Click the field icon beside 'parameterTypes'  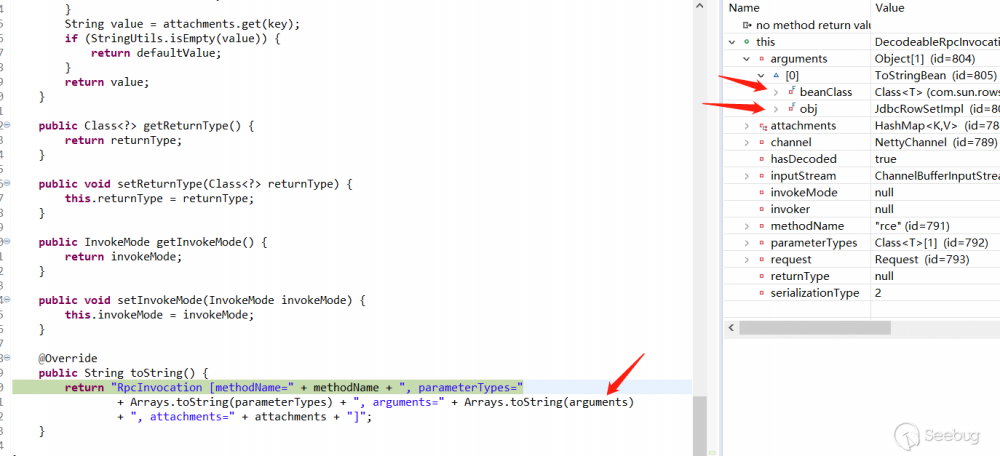762,243
